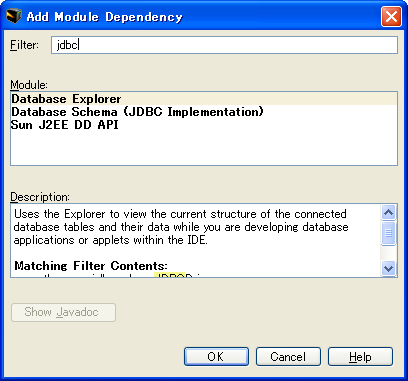Click the description scrollbar down arrow
This screenshot has width=408, height=381.
(x=388, y=268)
